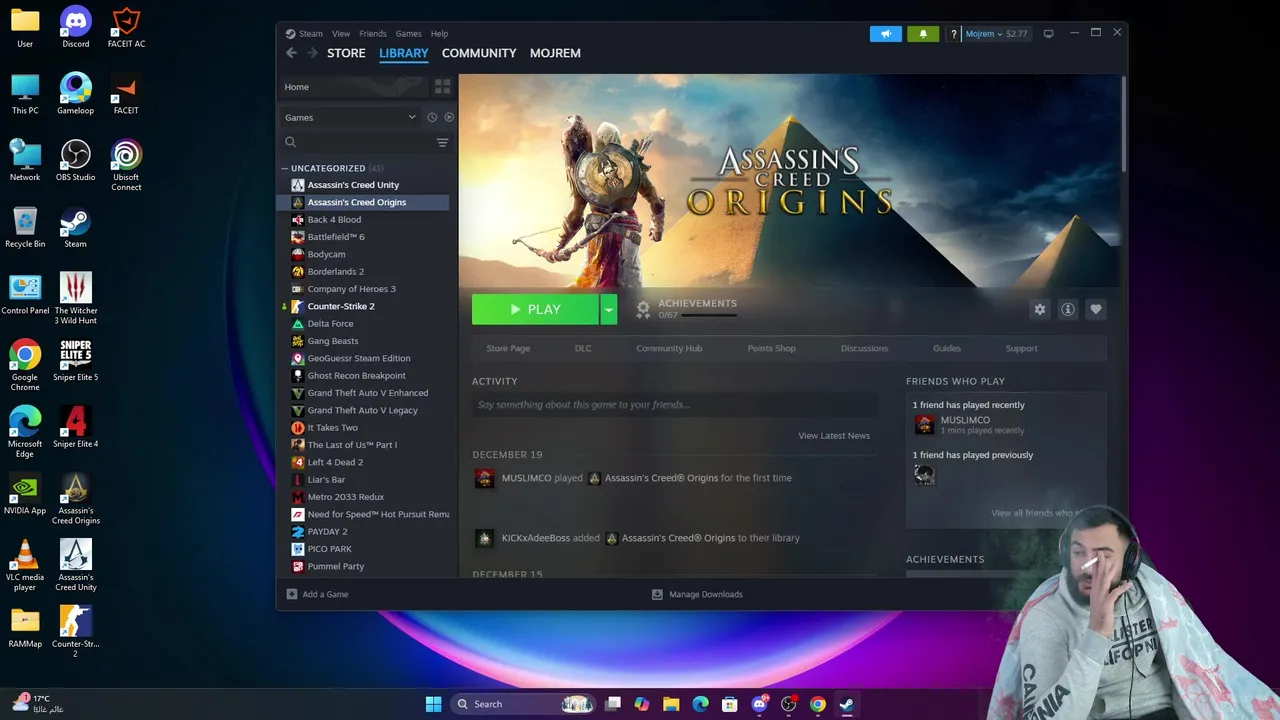Select VLC media player desktop icon
This screenshot has width=1280, height=720.
25,565
